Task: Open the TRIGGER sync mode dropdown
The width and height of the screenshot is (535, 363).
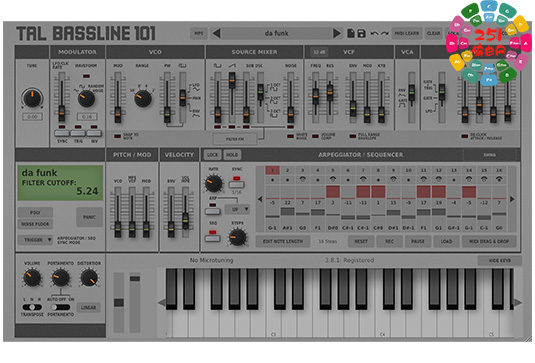Action: tap(35, 240)
